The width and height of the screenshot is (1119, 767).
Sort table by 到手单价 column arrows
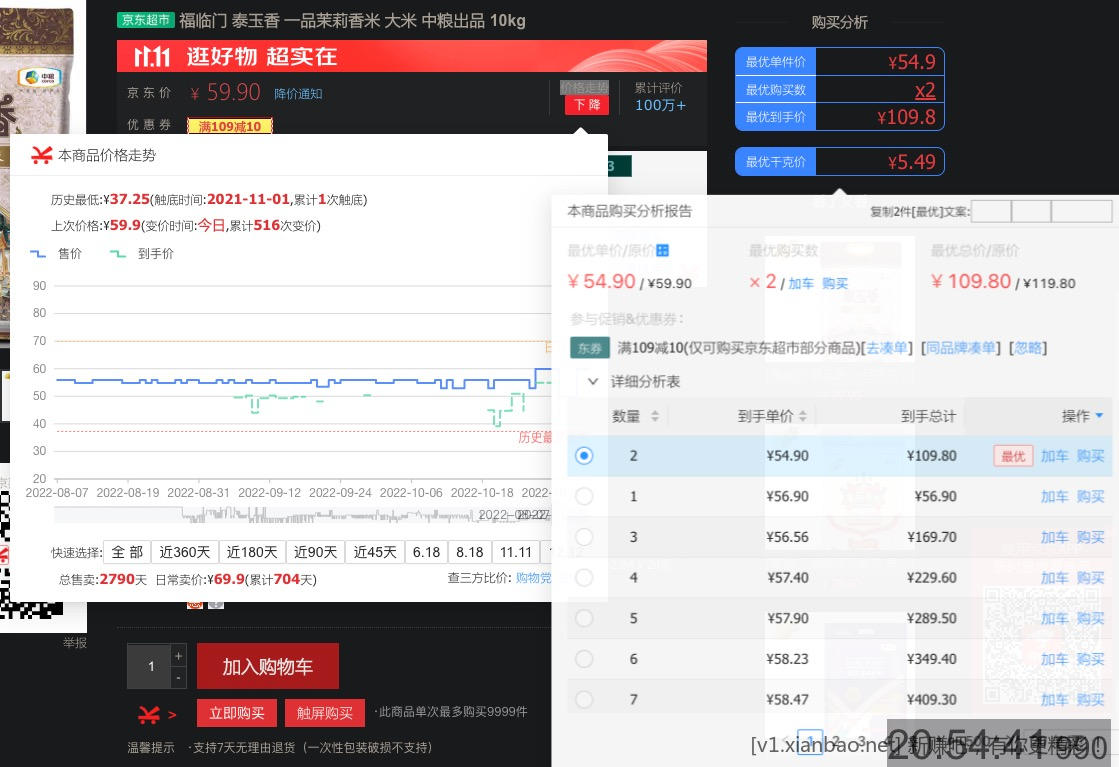pos(802,416)
